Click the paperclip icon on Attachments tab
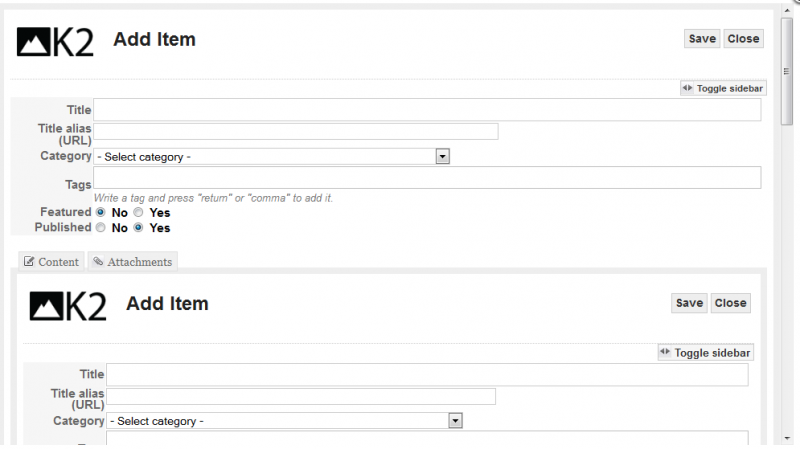Viewport: 800px width, 449px height. click(98, 261)
